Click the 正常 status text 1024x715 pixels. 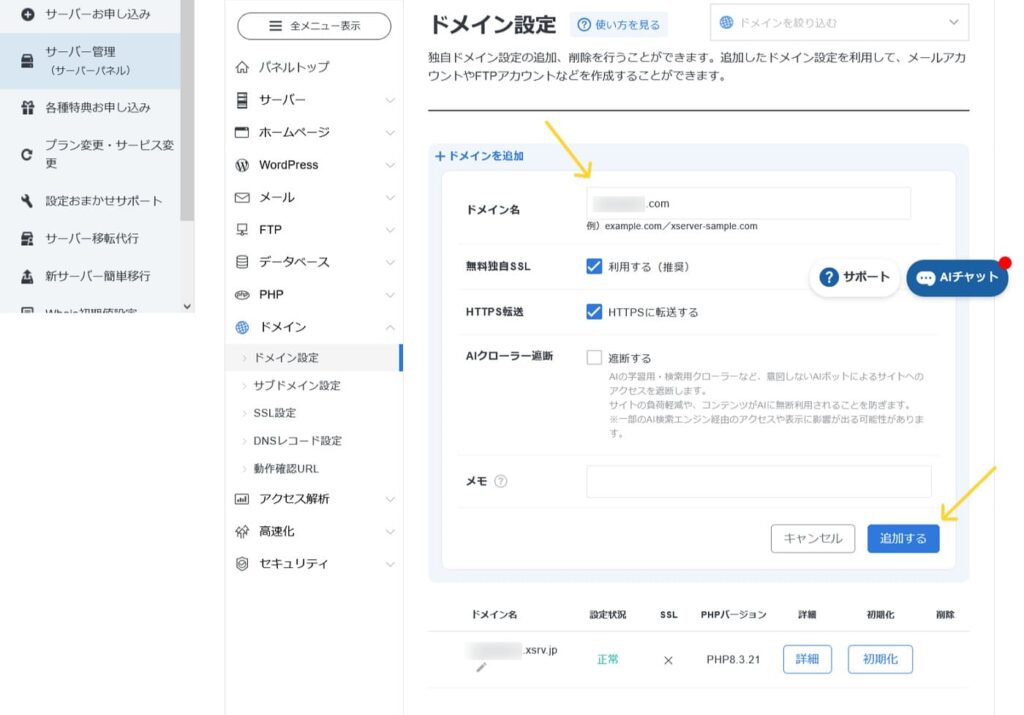tap(607, 659)
